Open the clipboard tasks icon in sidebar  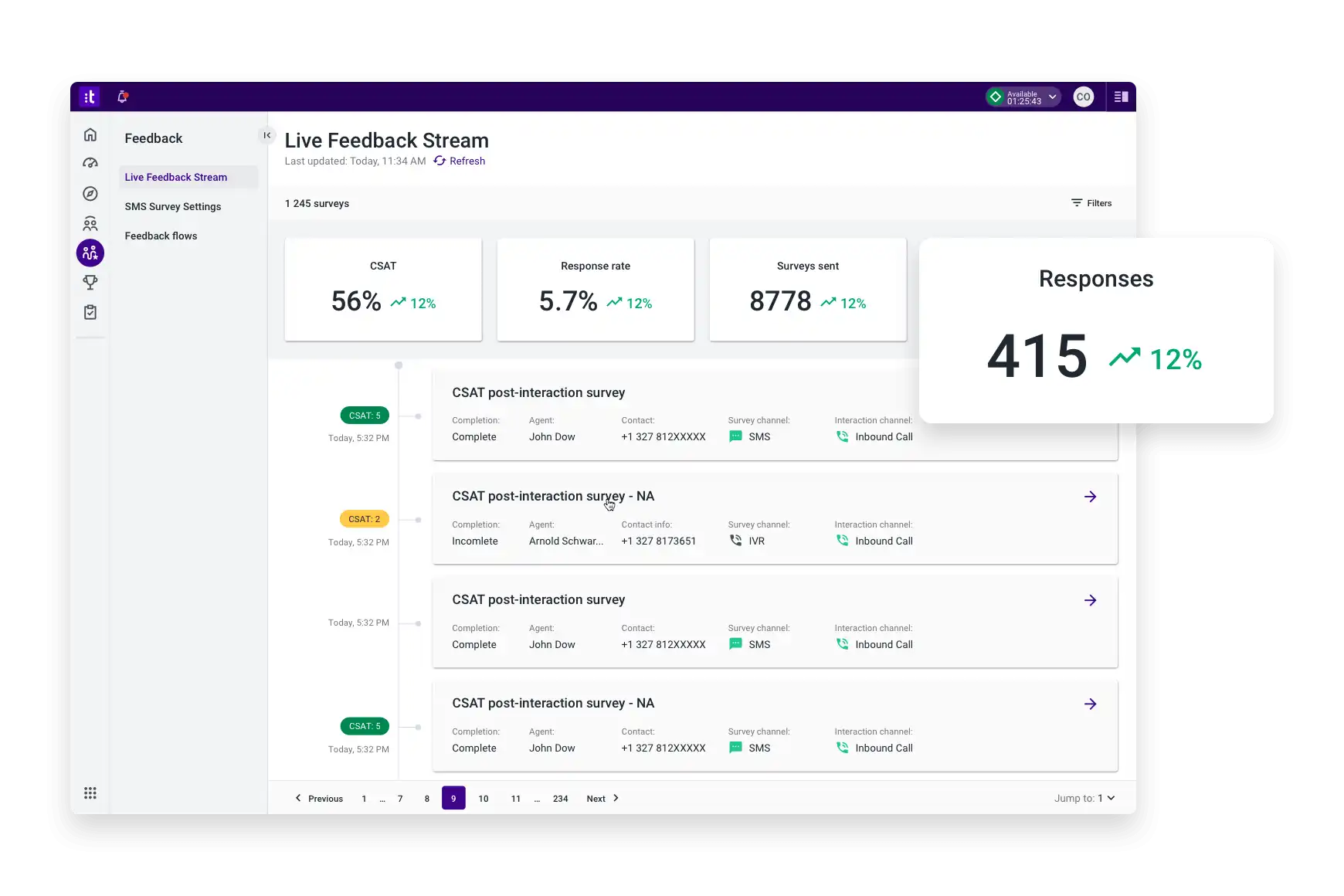tap(90, 312)
